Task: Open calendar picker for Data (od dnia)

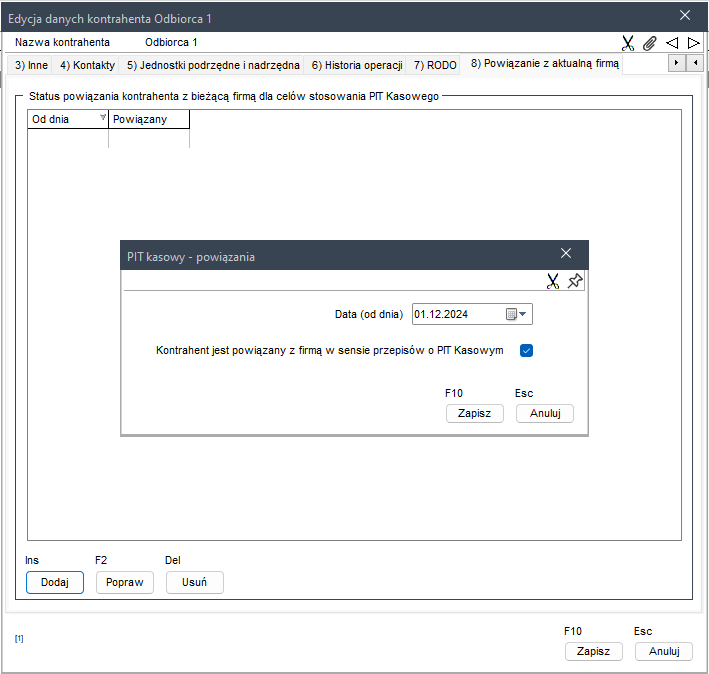Action: point(516,314)
